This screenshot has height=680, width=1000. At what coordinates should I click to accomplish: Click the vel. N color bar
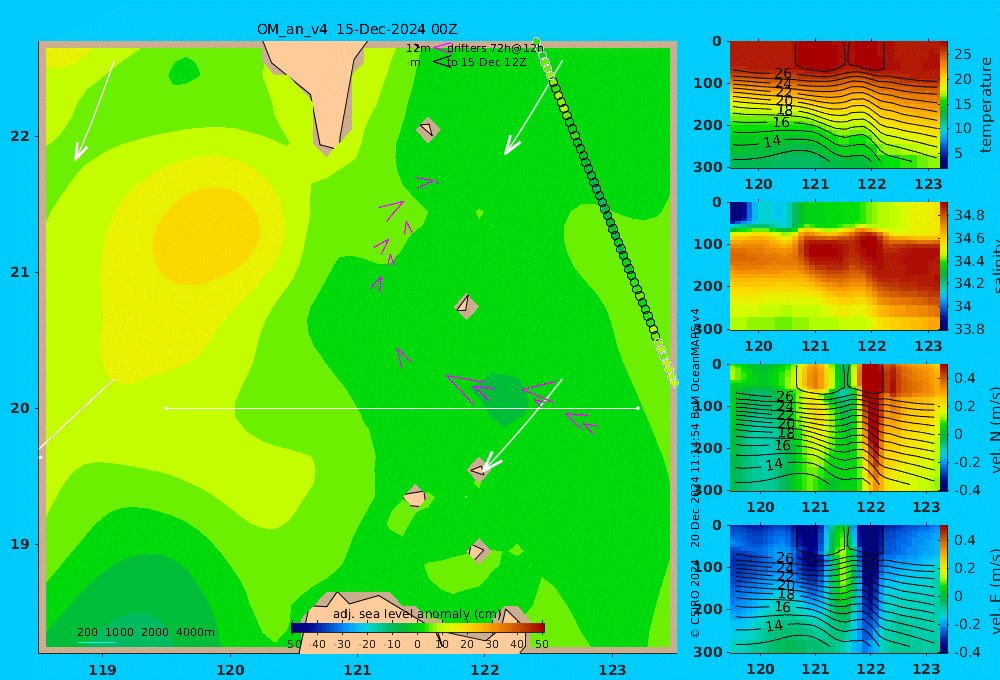tap(944, 427)
